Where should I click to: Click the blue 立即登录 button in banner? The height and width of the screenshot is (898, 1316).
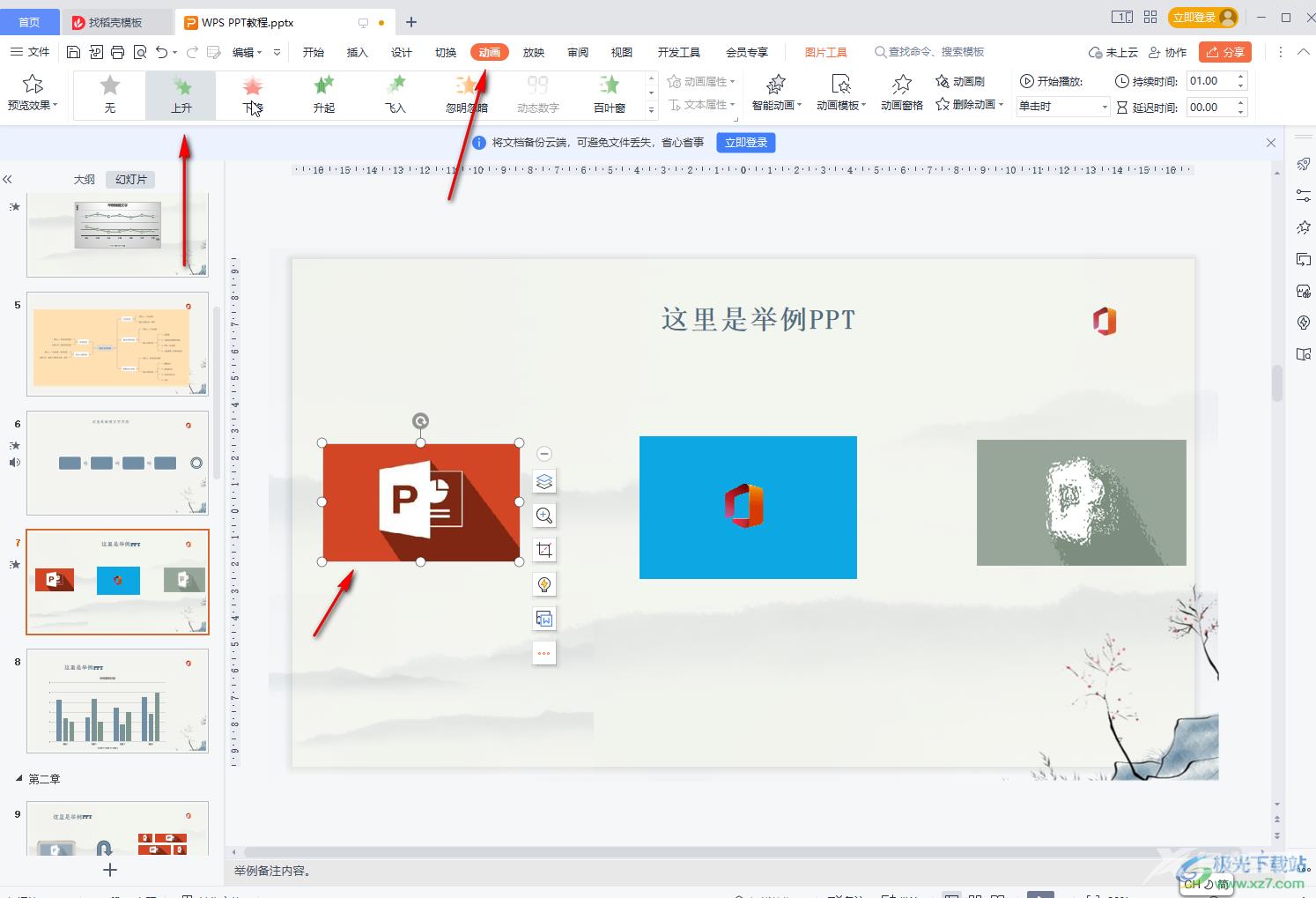pos(746,142)
